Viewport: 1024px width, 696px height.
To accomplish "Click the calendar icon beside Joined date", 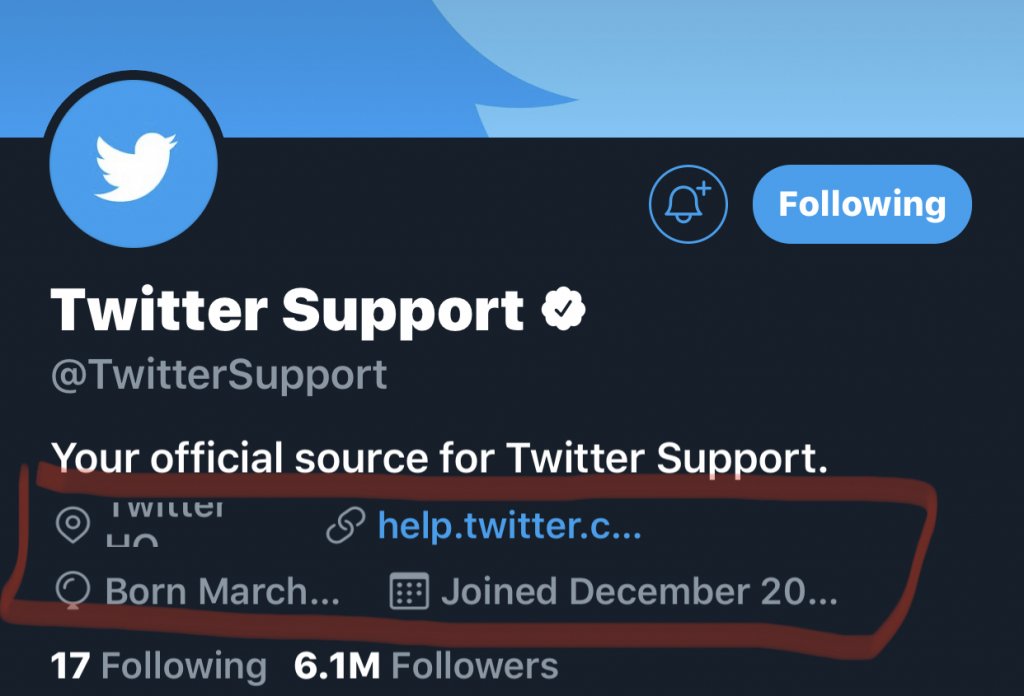I will (408, 592).
